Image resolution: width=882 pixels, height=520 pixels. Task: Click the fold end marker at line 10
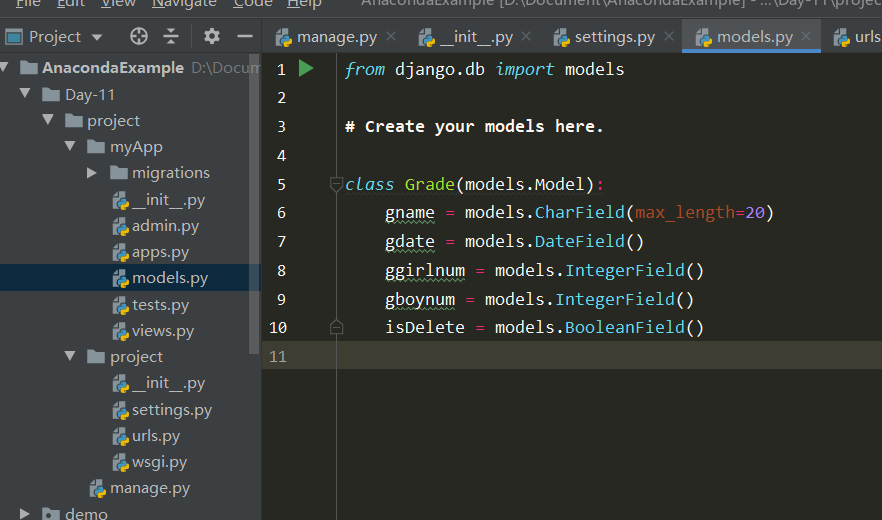336,327
